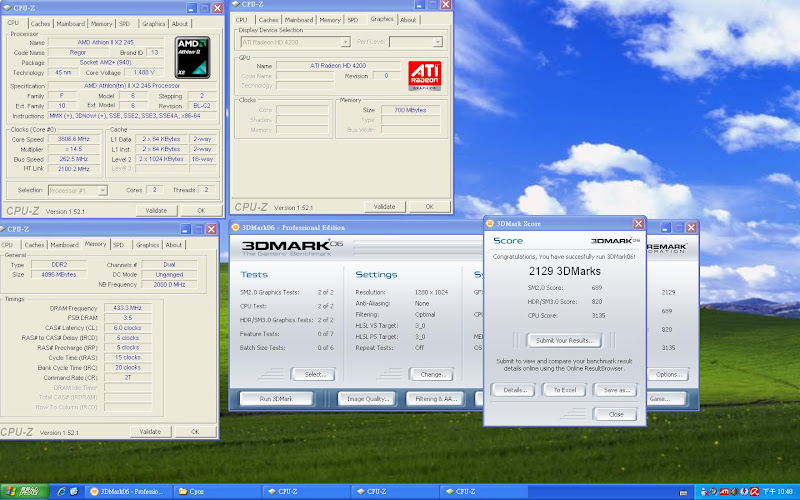The width and height of the screenshot is (800, 500).
Task: Click Submit Your Results... button
Action: [x=564, y=340]
